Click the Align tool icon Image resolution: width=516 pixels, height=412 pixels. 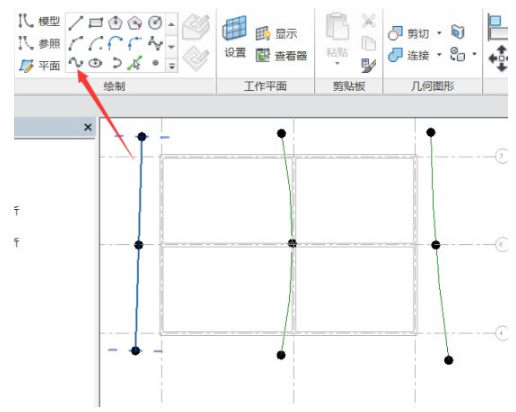point(497,27)
